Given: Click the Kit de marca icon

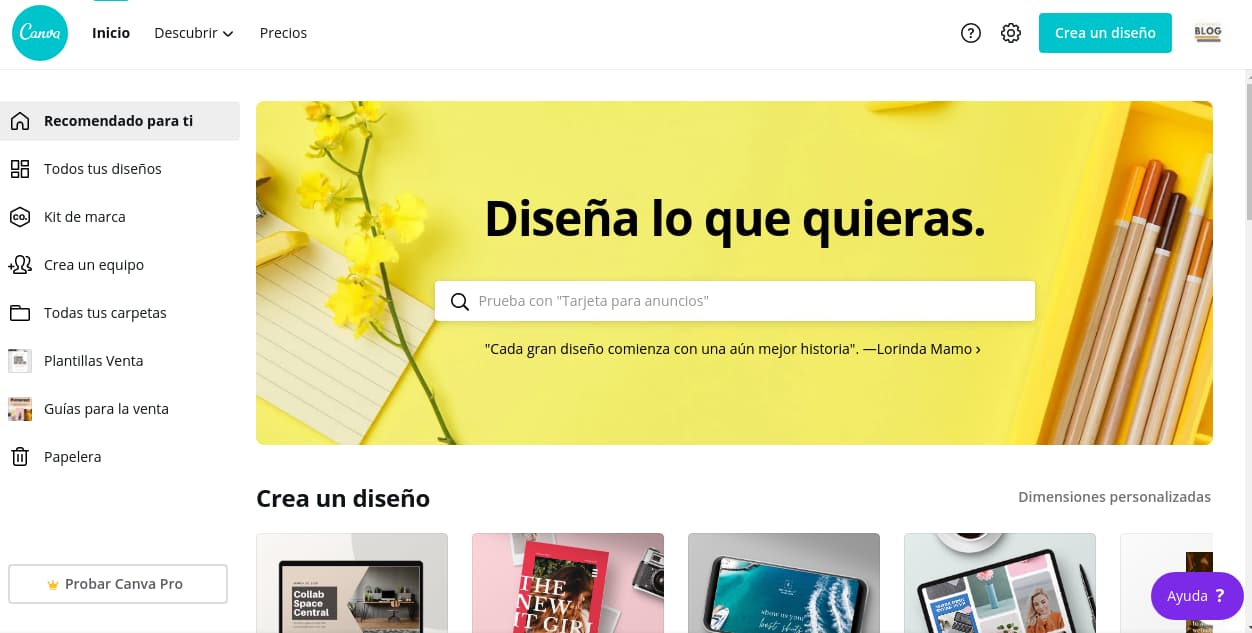Looking at the screenshot, I should (20, 217).
